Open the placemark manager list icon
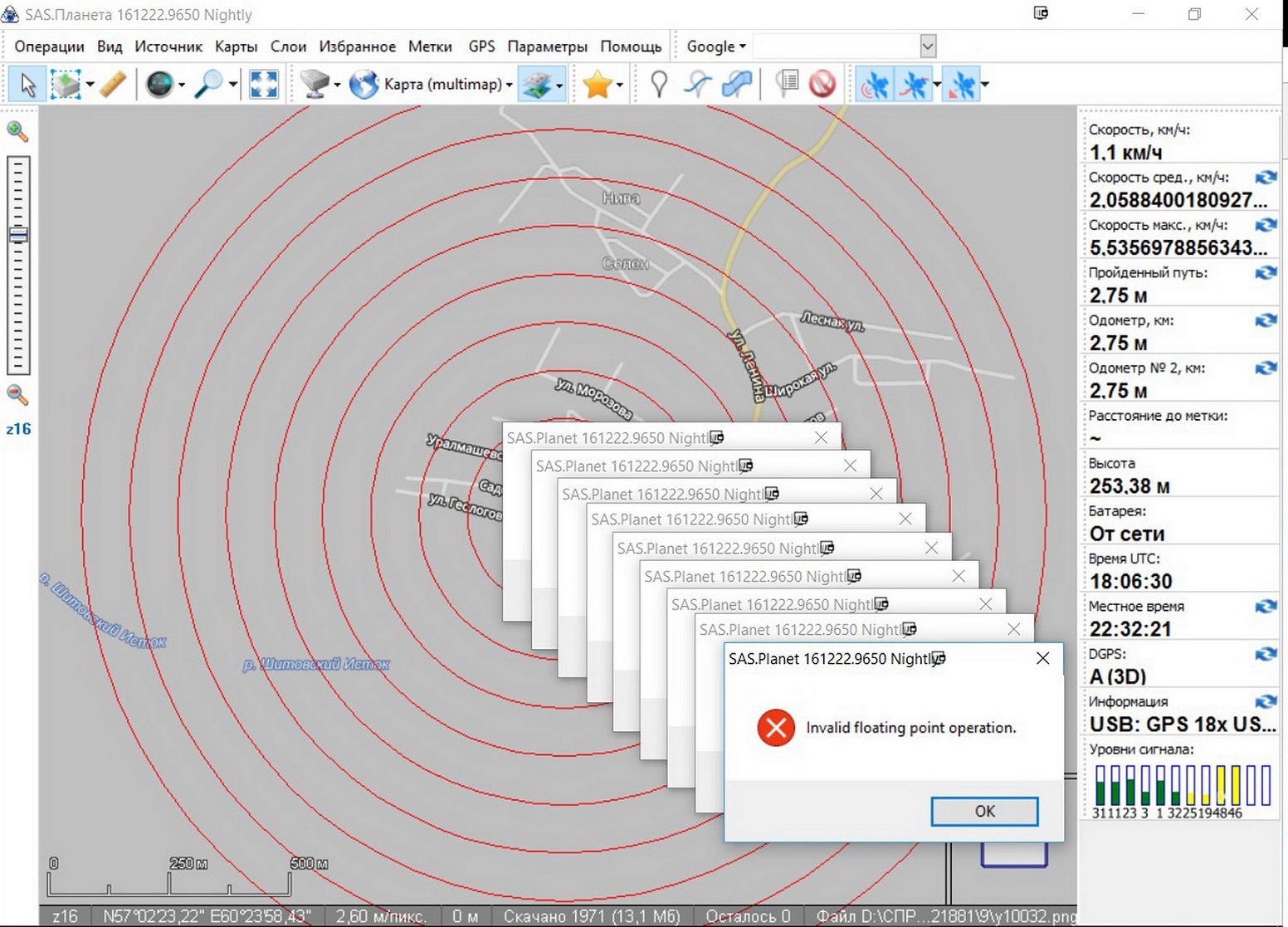Viewport: 1288px width, 927px height. pos(787,85)
